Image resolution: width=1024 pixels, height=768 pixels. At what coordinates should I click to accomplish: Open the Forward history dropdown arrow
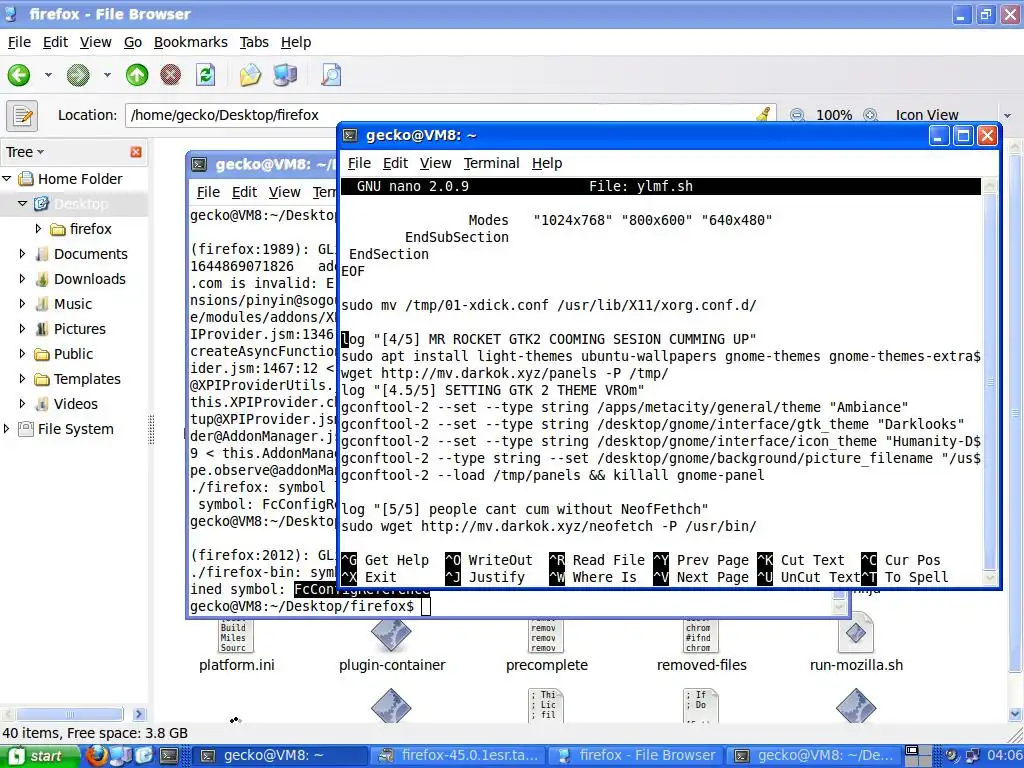click(x=107, y=75)
